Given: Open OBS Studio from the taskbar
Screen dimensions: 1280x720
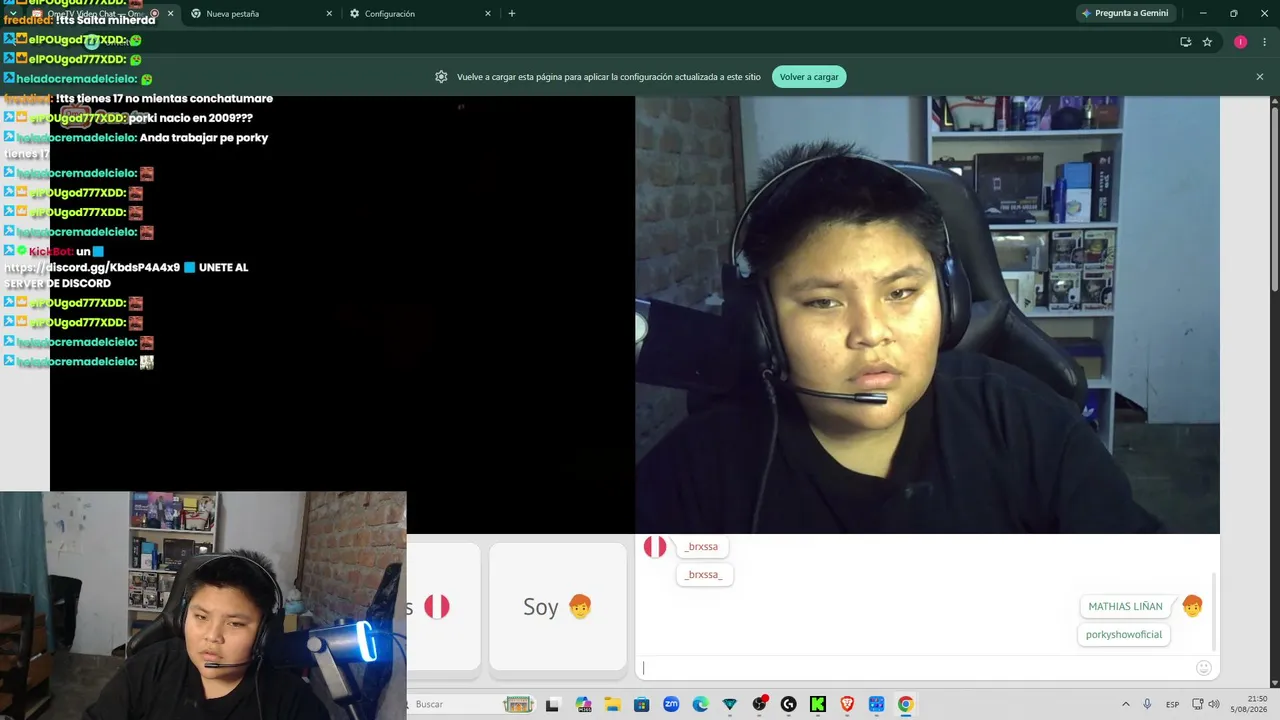Looking at the screenshot, I should pos(759,705).
